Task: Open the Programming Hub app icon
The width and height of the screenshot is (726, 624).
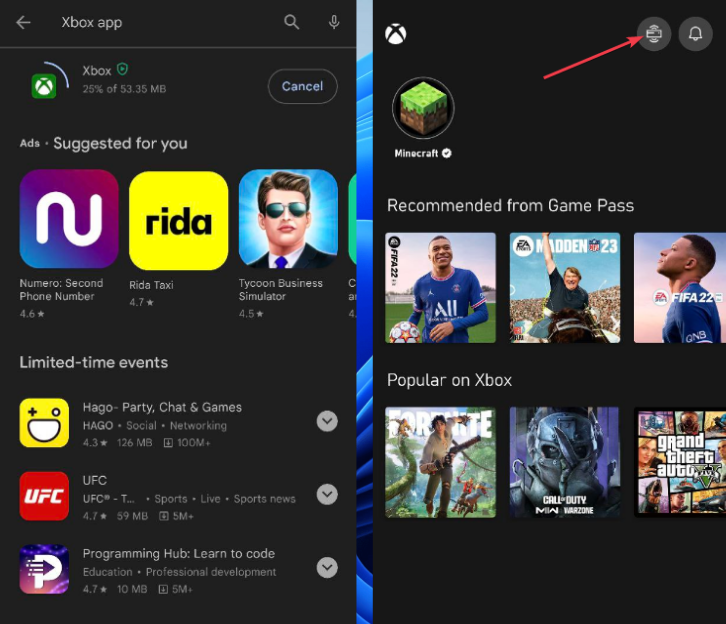Action: click(x=44, y=569)
